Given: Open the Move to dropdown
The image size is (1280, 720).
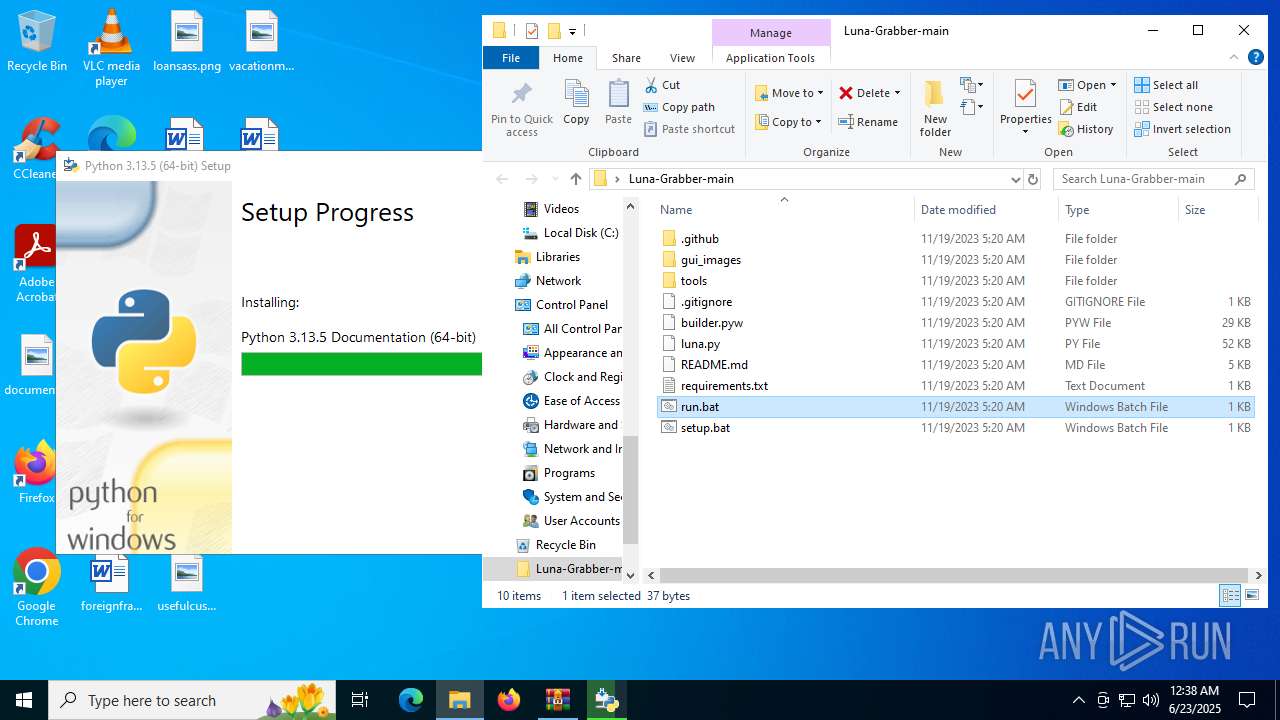Looking at the screenshot, I should point(789,93).
